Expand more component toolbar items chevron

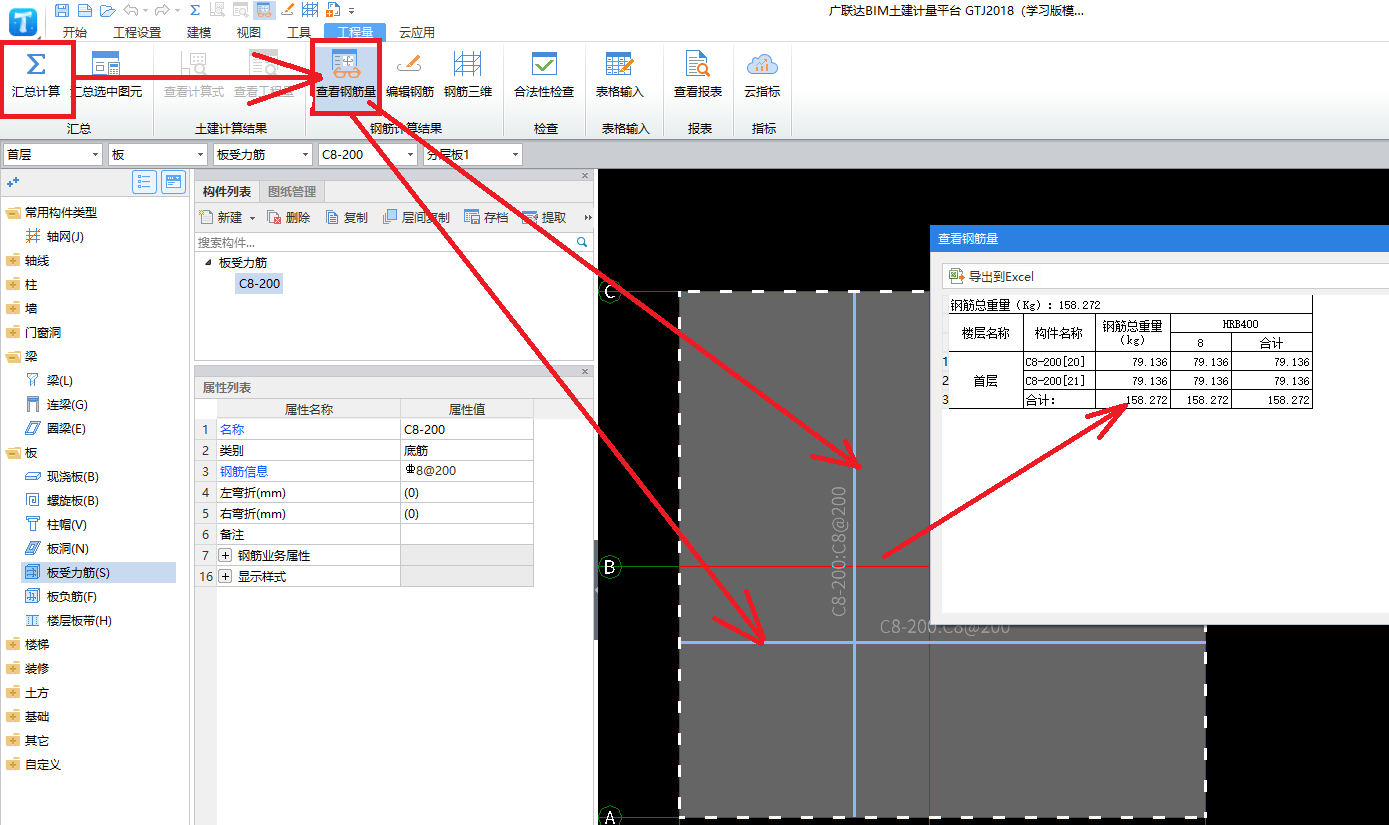pyautogui.click(x=587, y=217)
